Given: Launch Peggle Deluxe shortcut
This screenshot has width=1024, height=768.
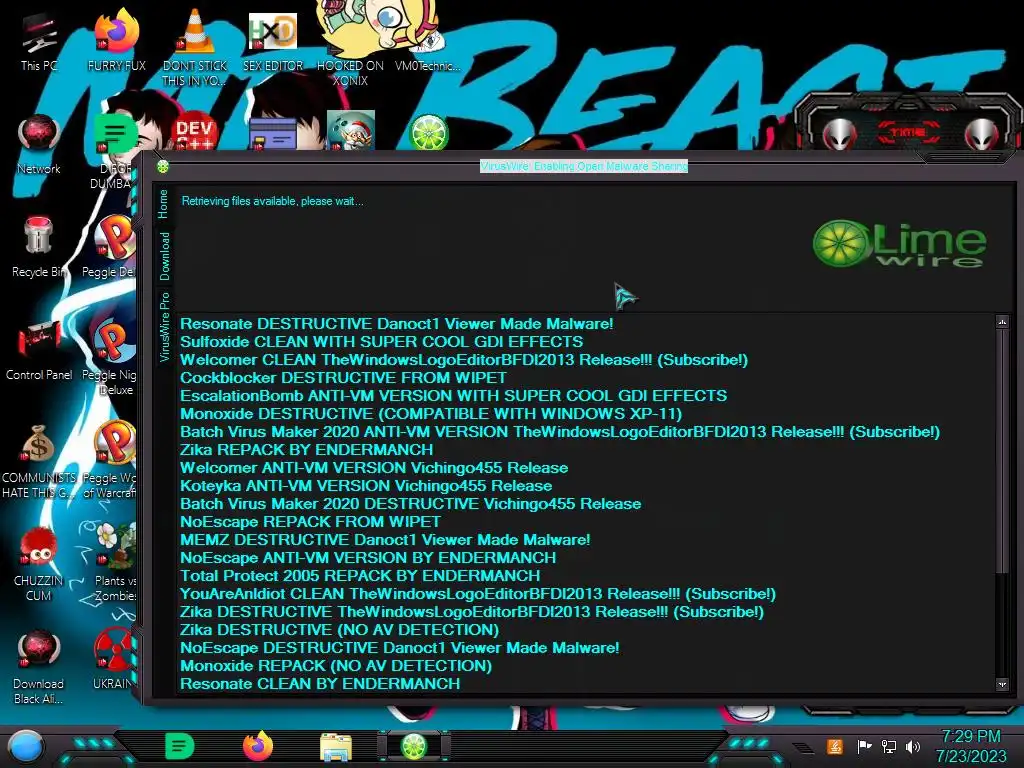Looking at the screenshot, I should click(x=111, y=248).
